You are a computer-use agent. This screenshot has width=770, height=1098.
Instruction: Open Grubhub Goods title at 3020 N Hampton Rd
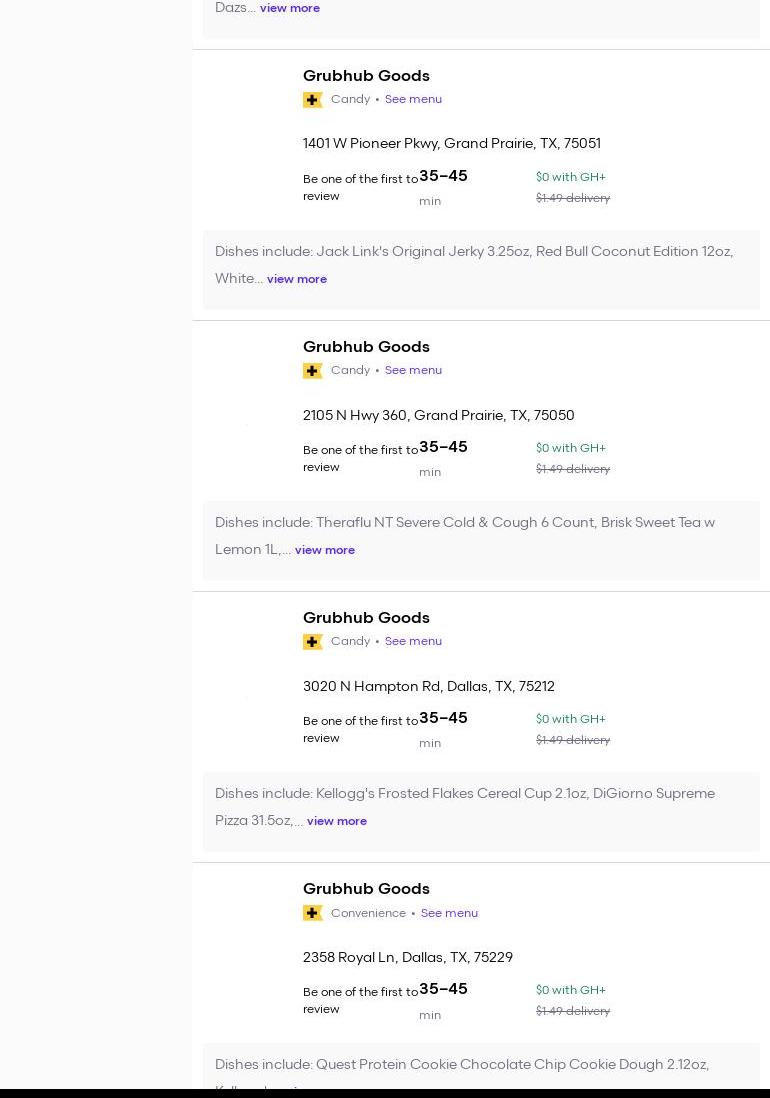[366, 618]
